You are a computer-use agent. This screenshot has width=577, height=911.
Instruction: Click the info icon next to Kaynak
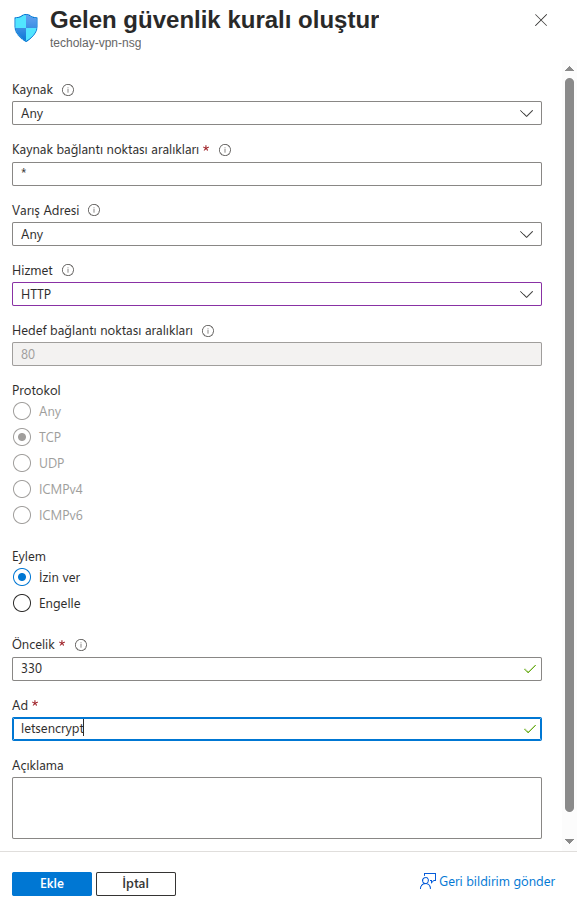point(68,90)
